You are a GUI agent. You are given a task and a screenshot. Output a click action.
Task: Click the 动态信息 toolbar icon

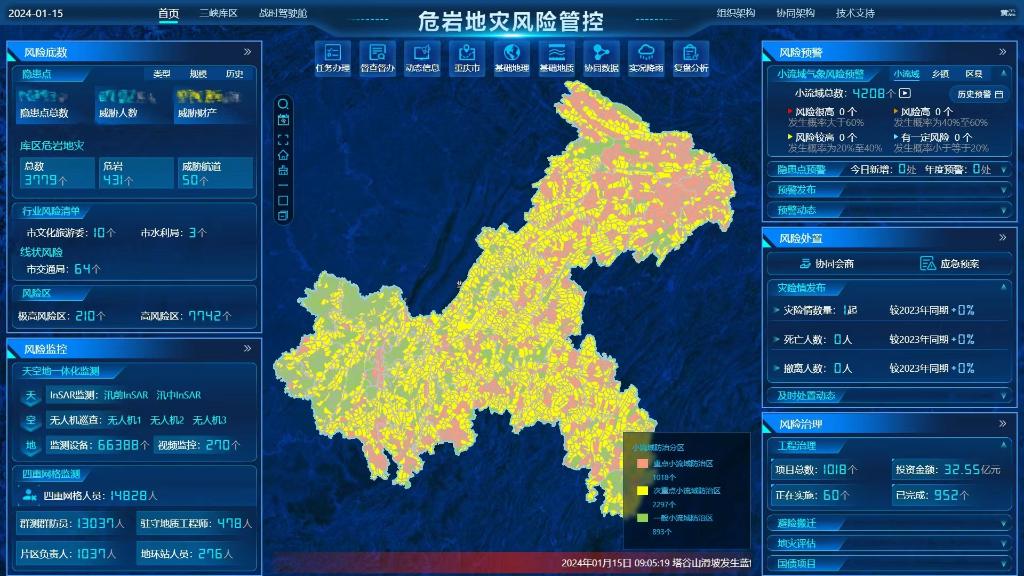(x=422, y=58)
